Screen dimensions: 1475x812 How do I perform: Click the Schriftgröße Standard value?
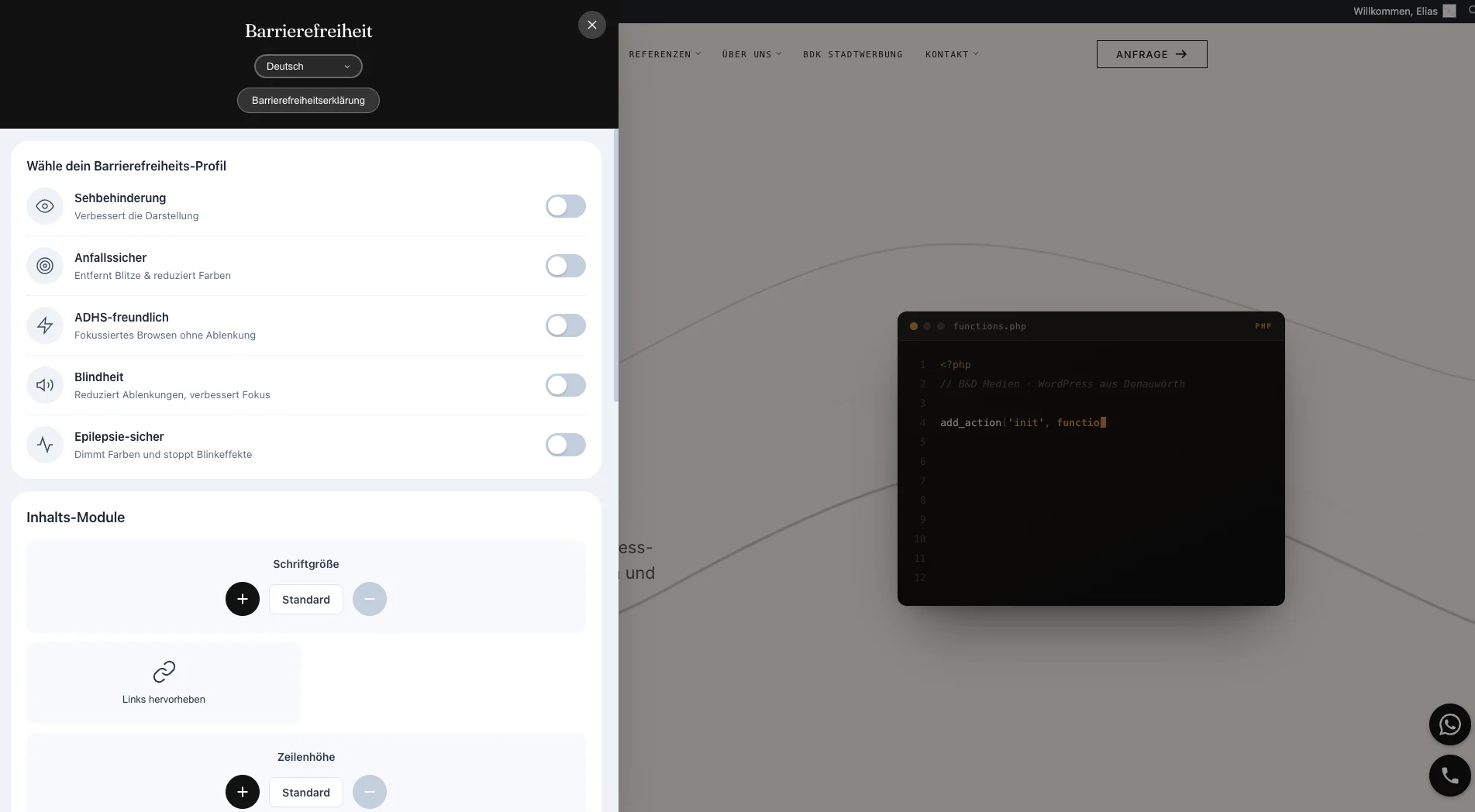(x=306, y=600)
